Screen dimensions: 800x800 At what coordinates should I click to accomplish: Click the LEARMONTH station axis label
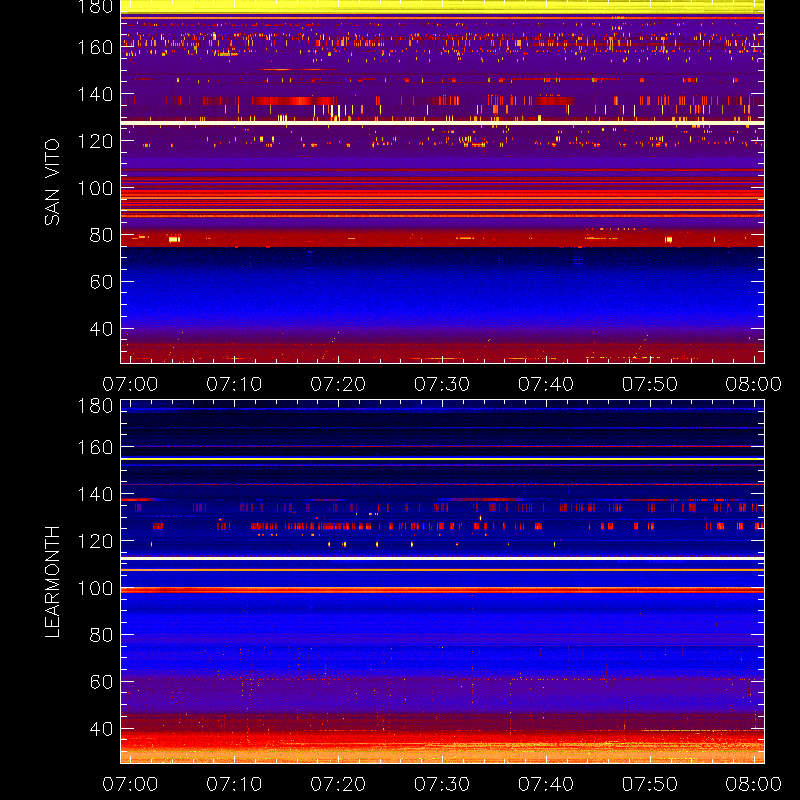(52, 581)
